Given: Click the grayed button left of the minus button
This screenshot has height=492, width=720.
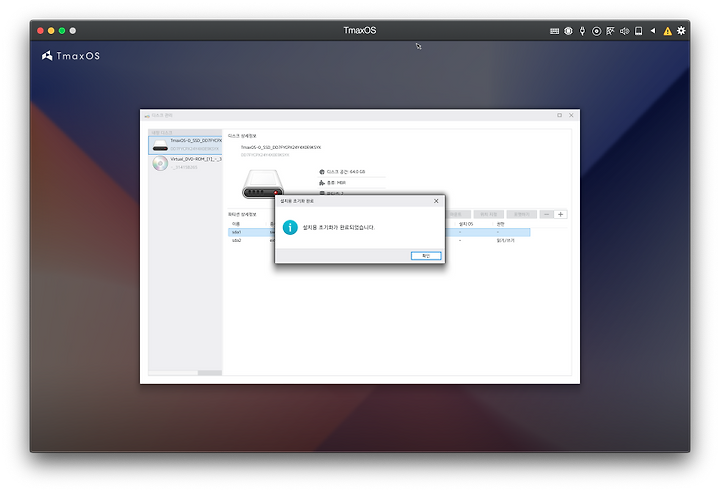Looking at the screenshot, I should click(x=522, y=215).
